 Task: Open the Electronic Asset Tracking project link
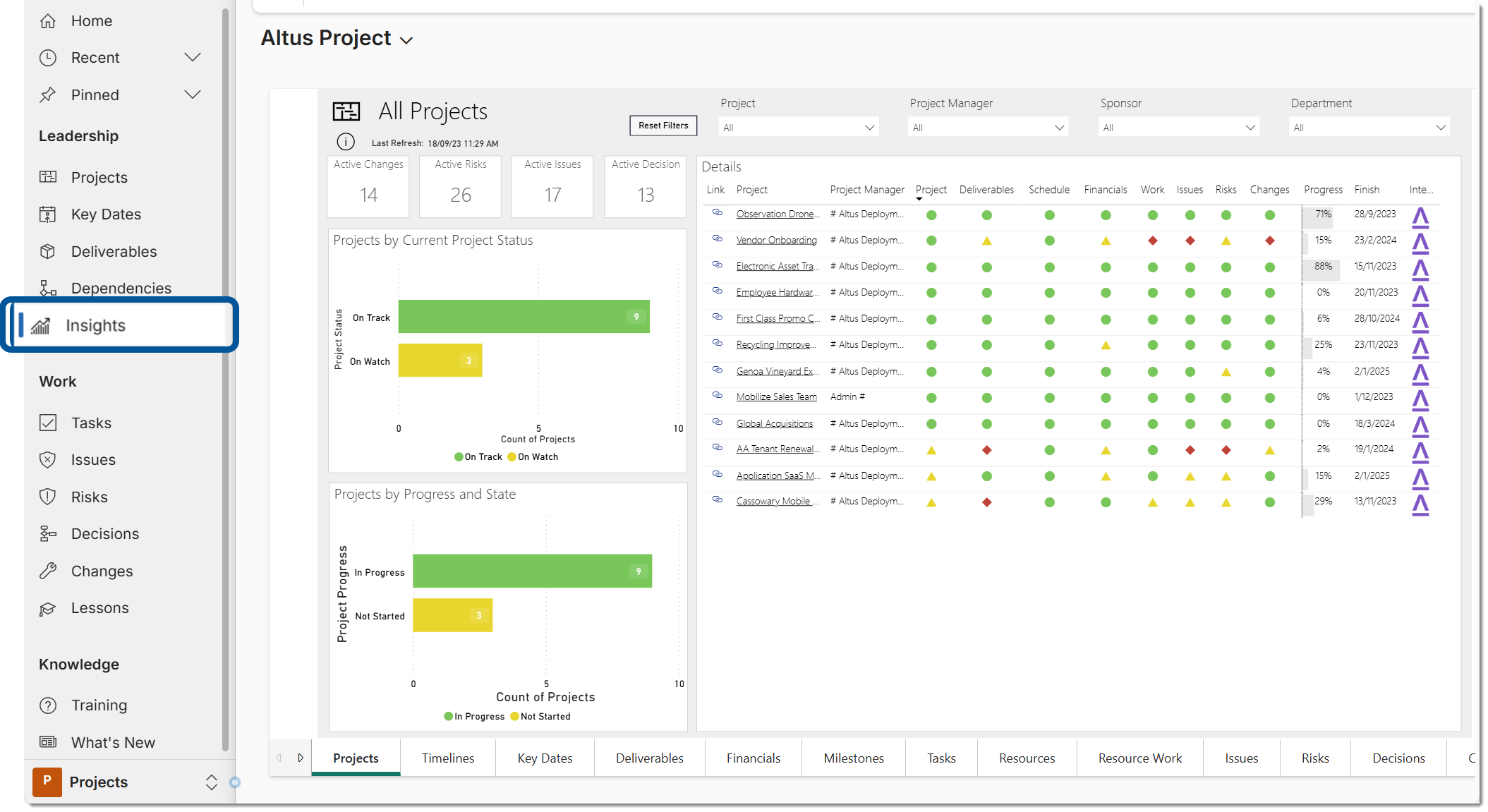click(777, 267)
